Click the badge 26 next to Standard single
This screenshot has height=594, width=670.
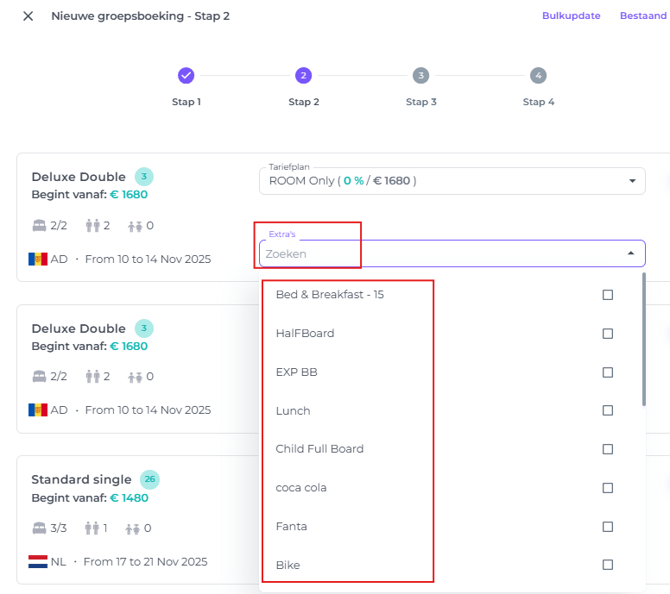click(x=150, y=479)
